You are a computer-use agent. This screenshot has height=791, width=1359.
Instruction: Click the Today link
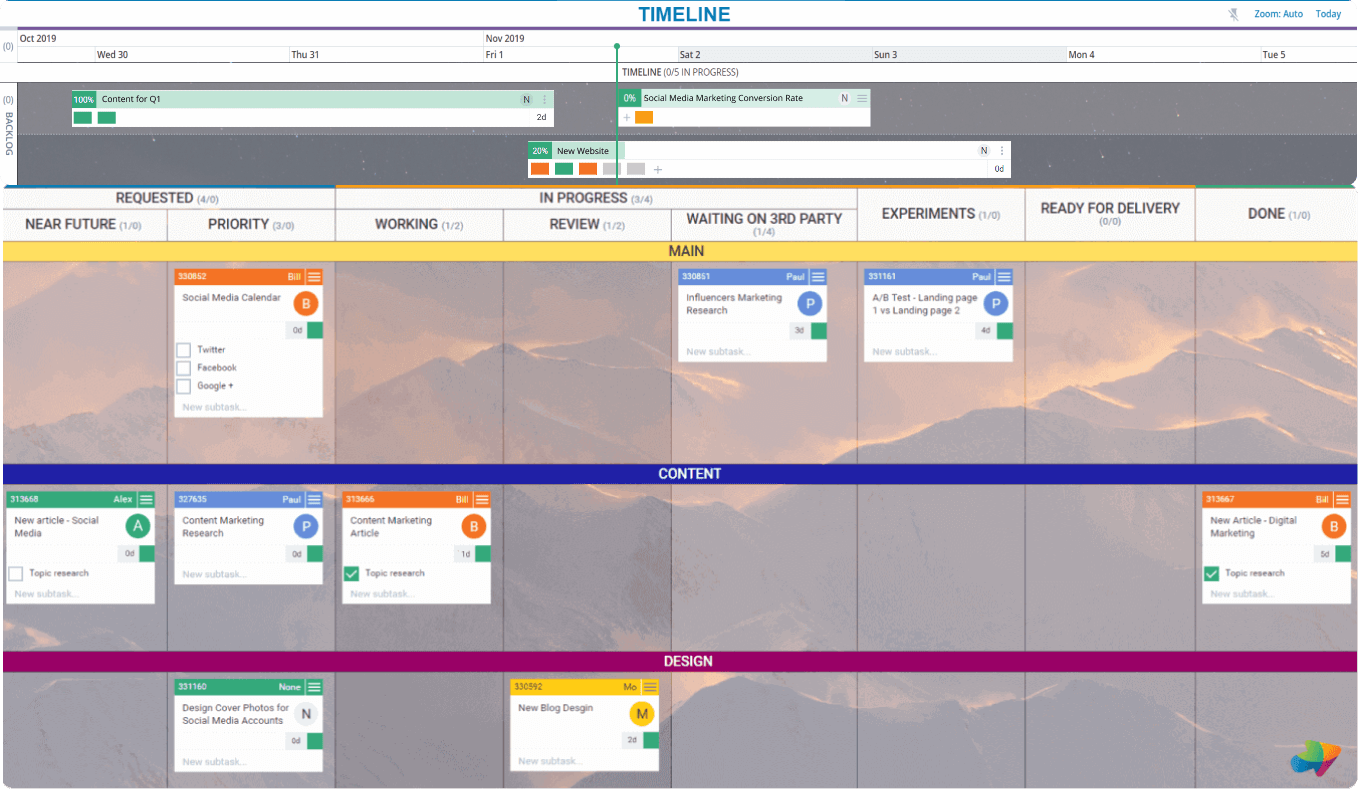coord(1328,13)
